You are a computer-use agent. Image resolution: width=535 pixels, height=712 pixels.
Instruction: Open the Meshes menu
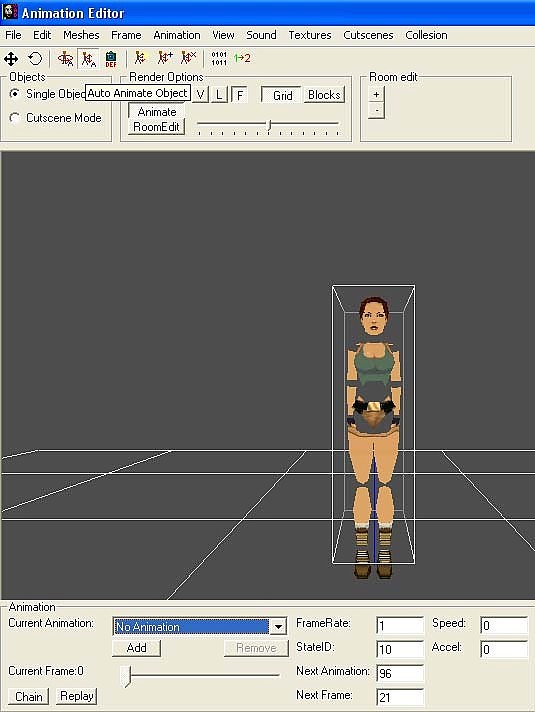tap(81, 35)
